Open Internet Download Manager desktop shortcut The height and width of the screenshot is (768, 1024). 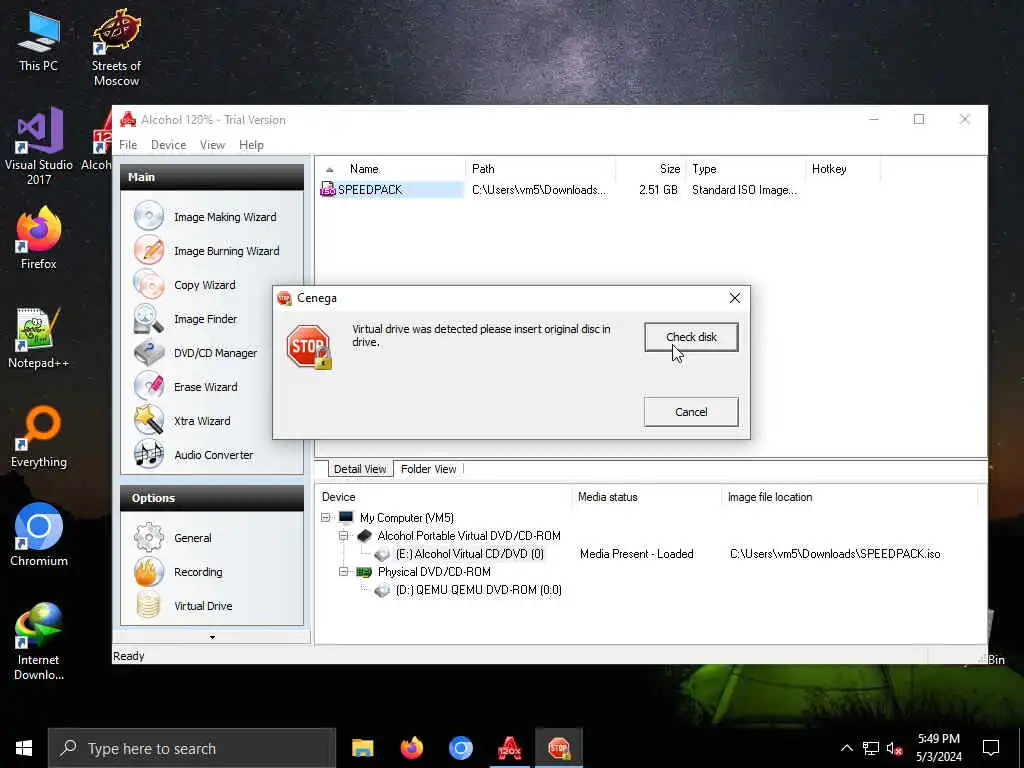(x=38, y=641)
